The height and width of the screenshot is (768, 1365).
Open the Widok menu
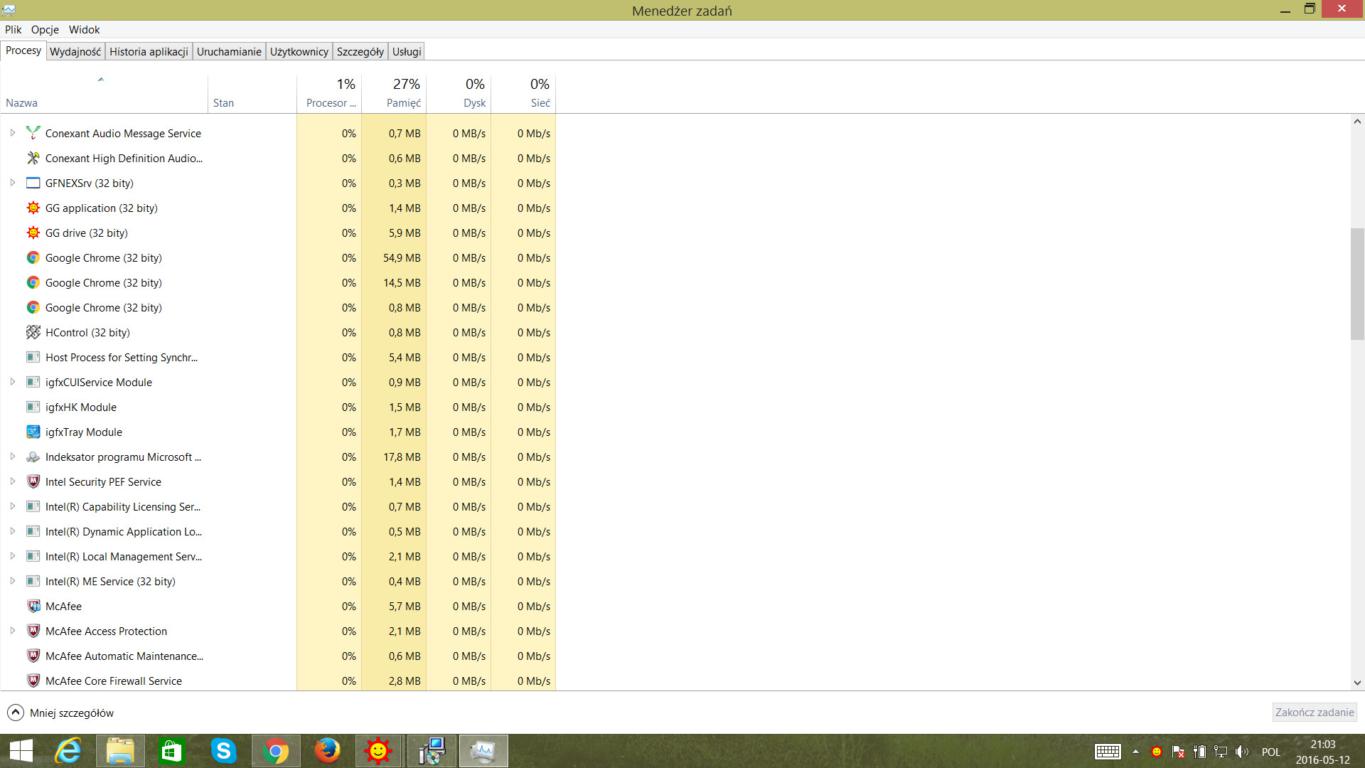click(84, 30)
